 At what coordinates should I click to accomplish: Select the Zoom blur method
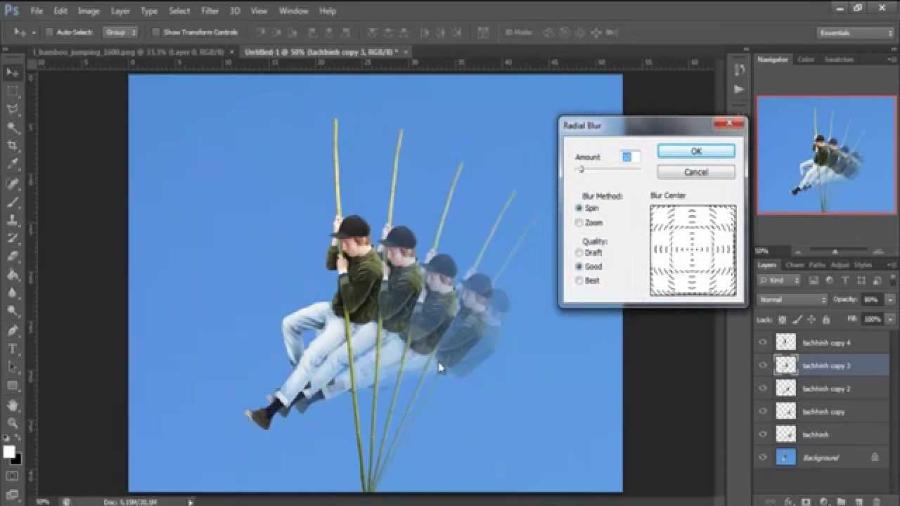tap(580, 222)
